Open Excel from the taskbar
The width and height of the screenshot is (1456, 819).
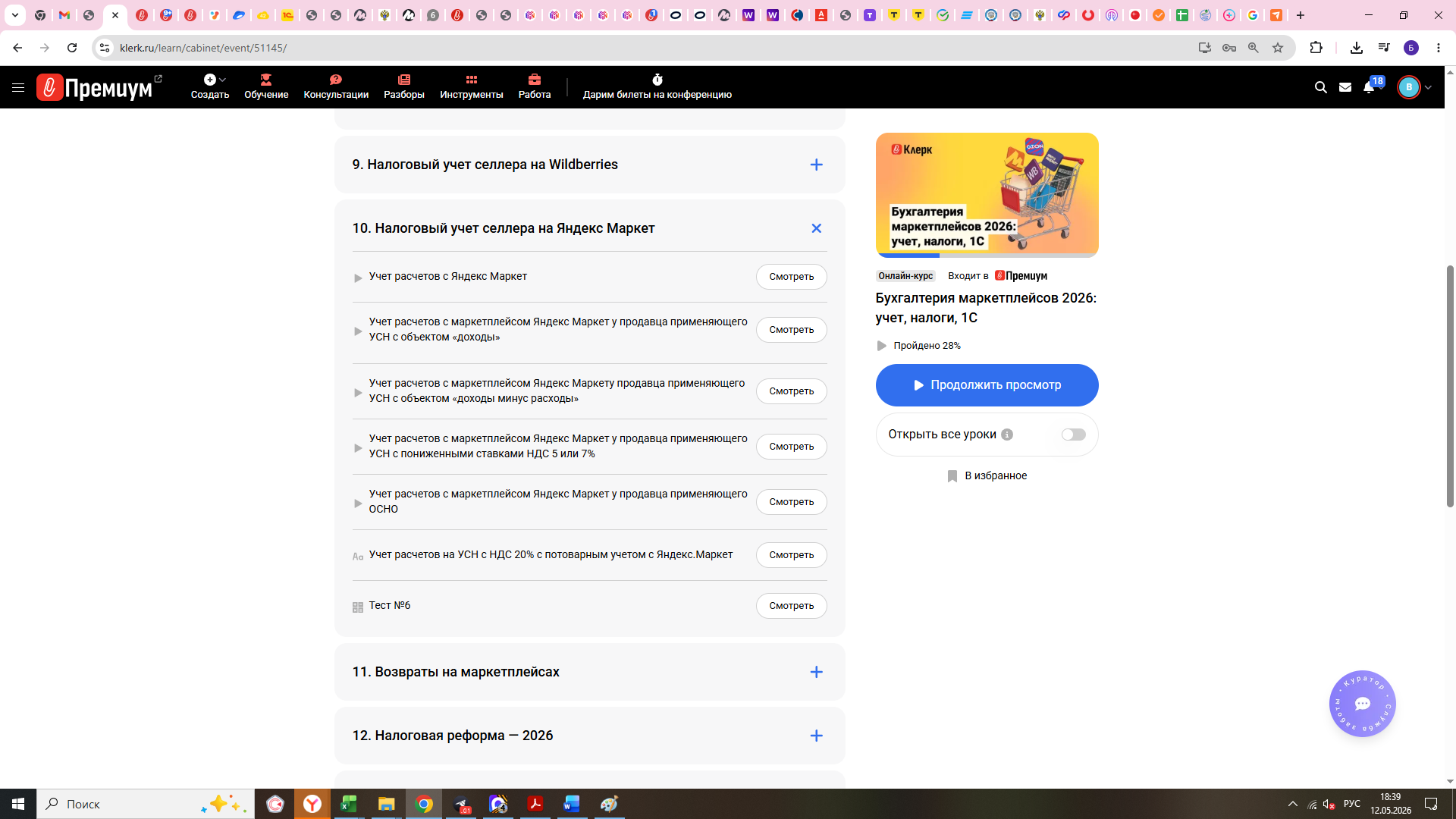(349, 804)
